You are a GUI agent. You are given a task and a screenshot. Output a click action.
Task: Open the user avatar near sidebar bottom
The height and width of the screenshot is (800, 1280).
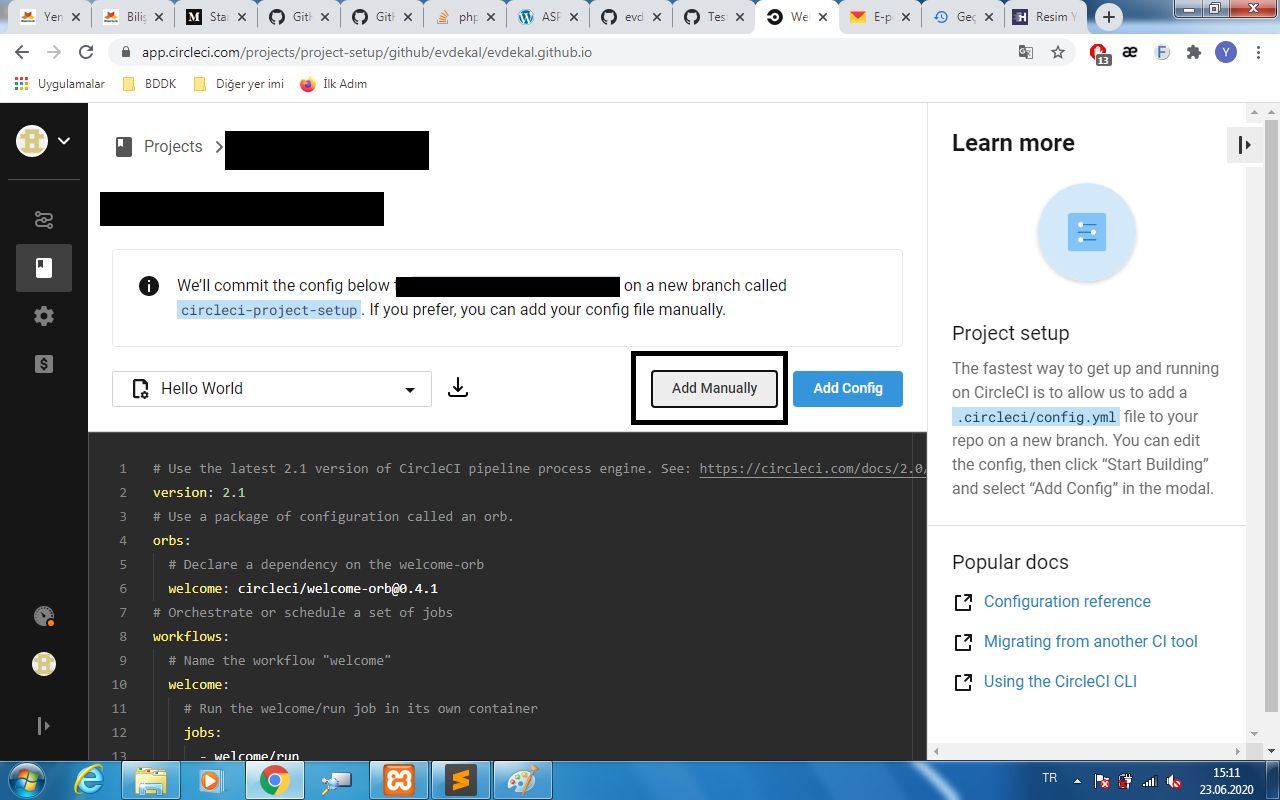tap(43, 664)
